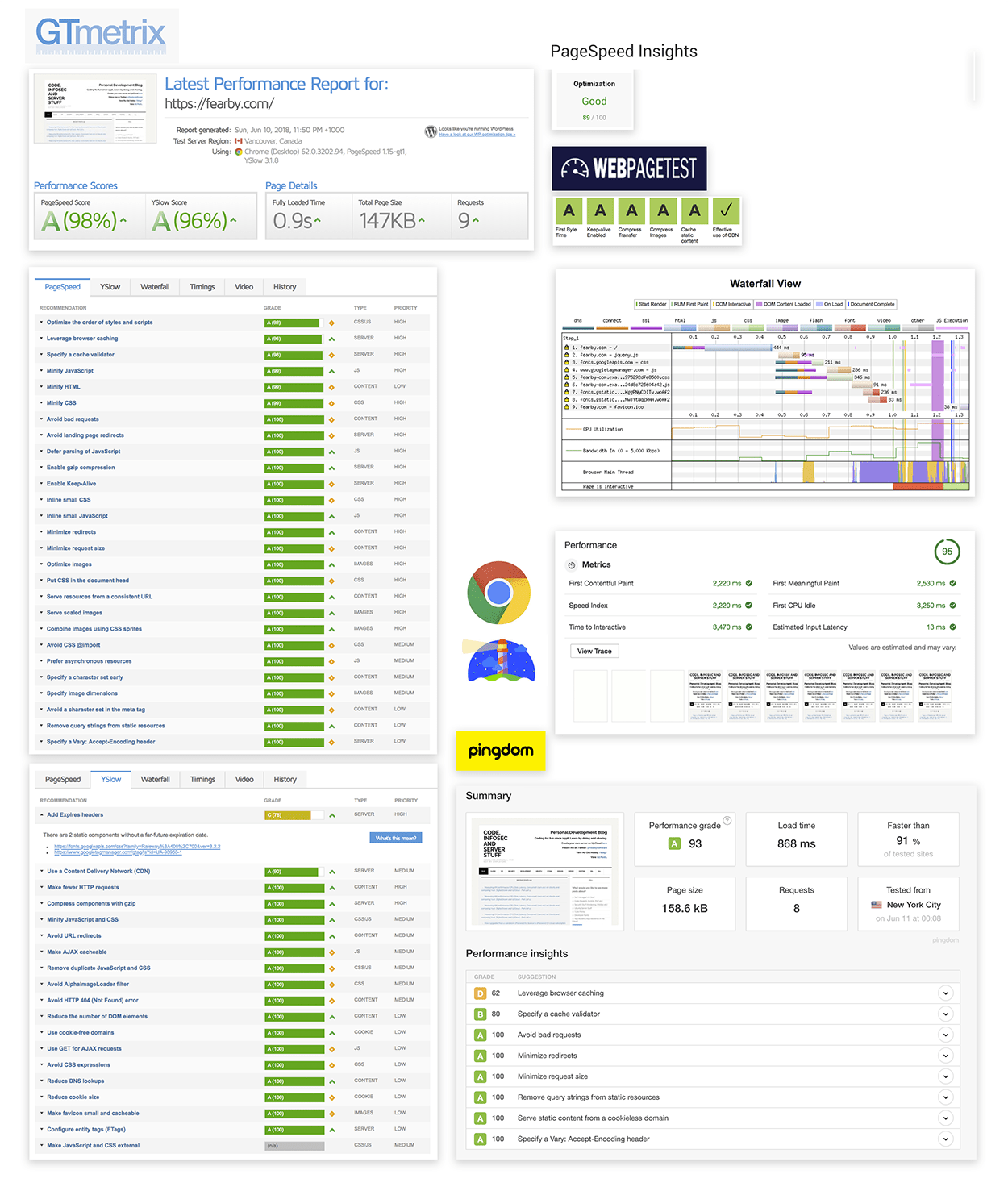
Task: Click the Lighthouse icon below Chrome
Action: [x=501, y=661]
